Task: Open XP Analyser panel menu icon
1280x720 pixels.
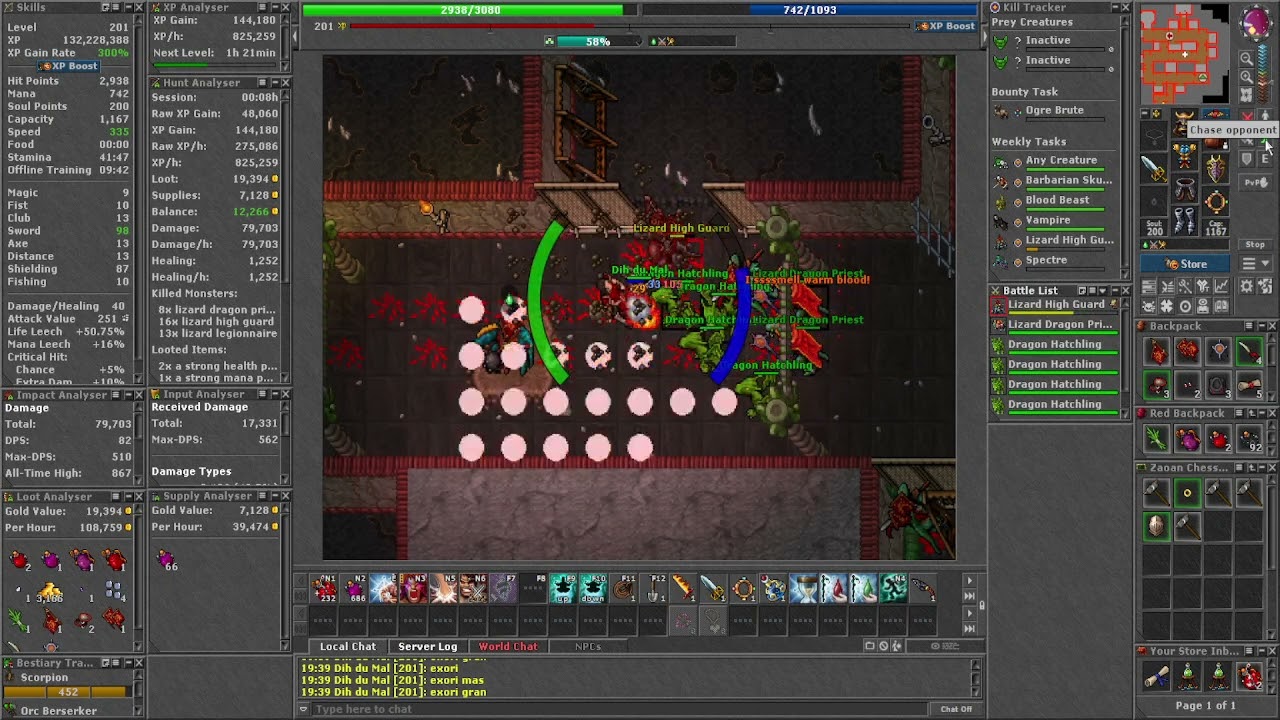Action: click(x=262, y=7)
